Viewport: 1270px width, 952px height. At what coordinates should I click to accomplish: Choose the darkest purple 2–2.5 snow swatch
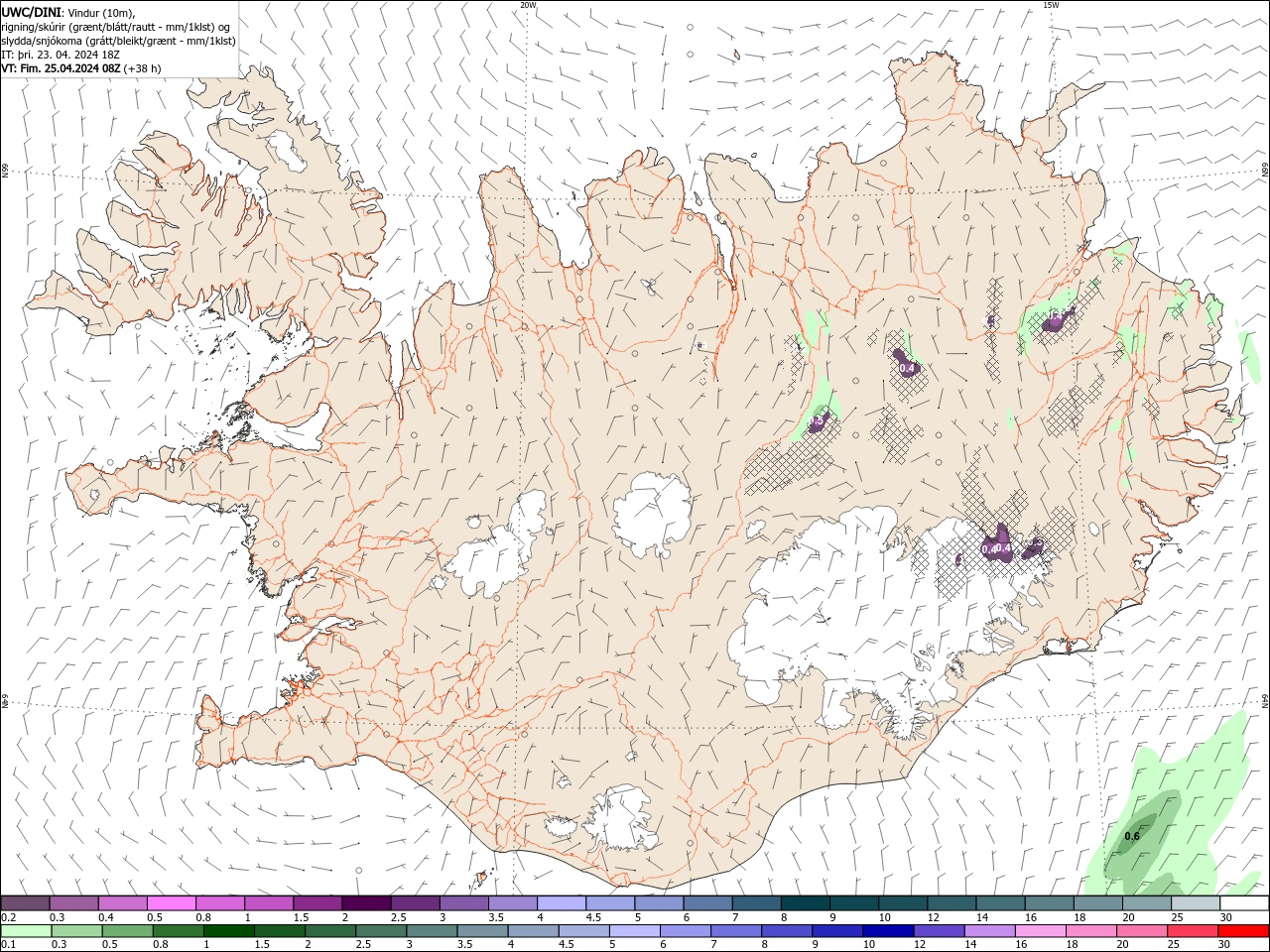pos(366,902)
